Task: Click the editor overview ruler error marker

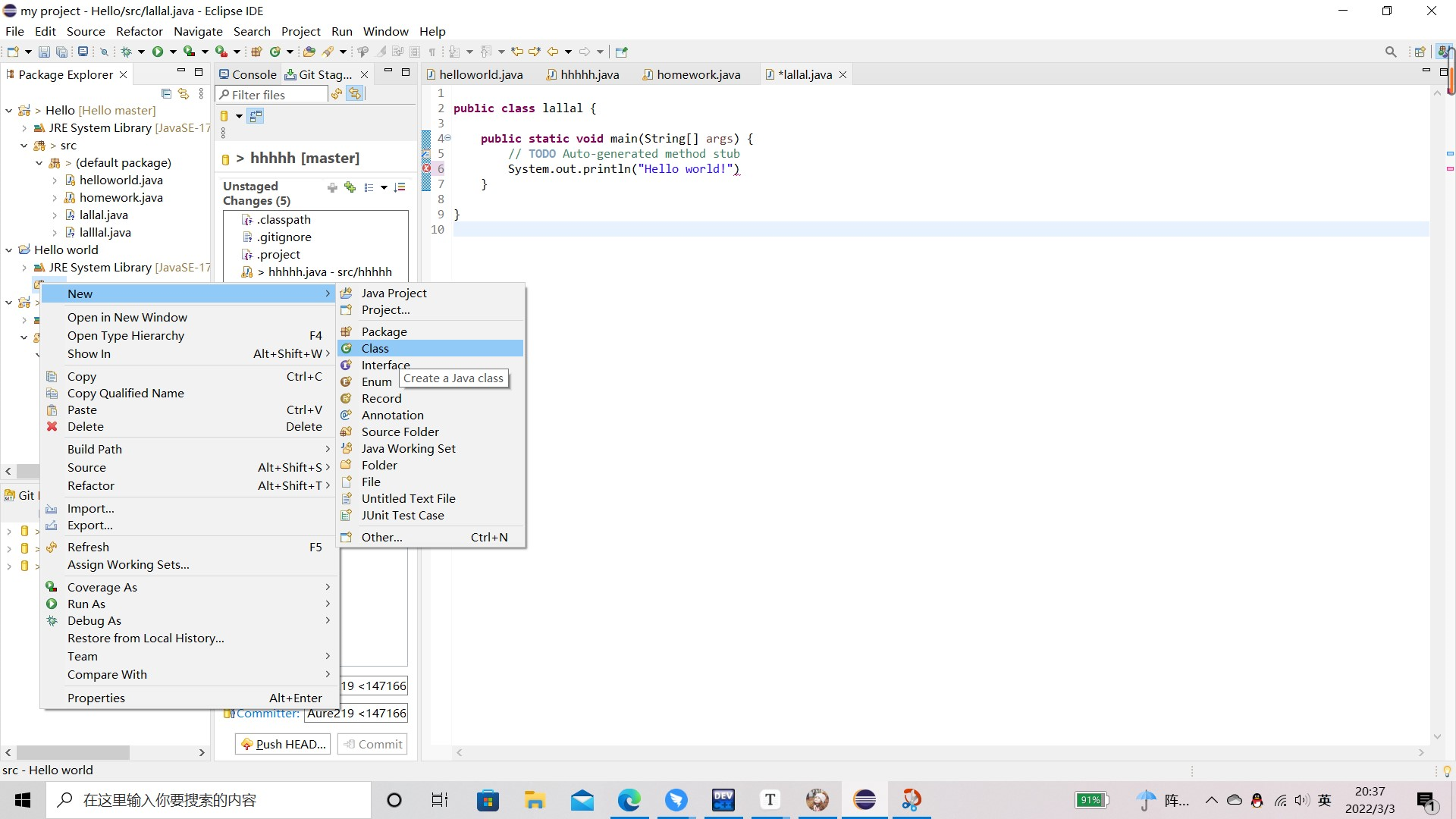Action: click(x=1450, y=168)
